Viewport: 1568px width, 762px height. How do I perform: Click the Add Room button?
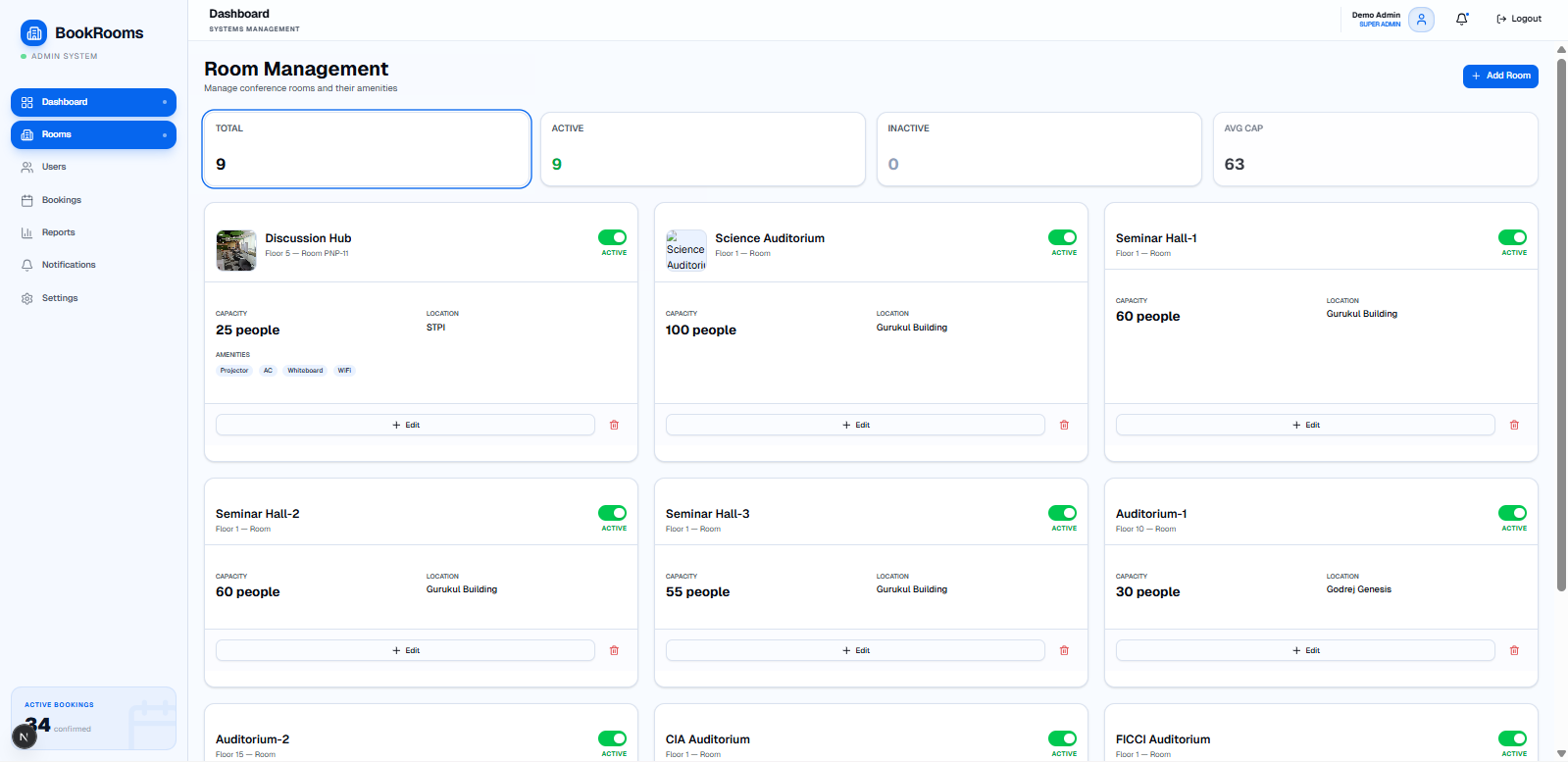[x=1500, y=76]
